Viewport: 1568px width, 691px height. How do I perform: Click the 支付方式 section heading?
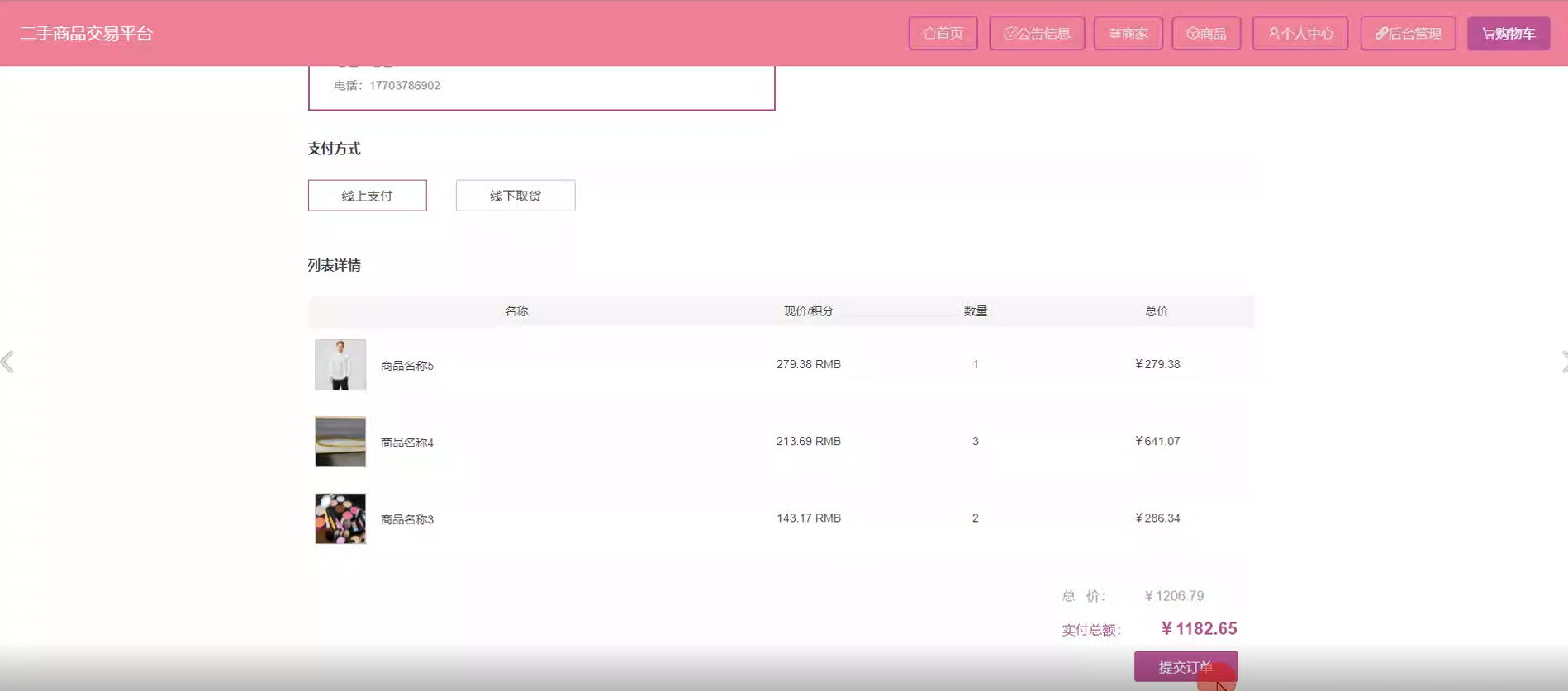tap(334, 149)
